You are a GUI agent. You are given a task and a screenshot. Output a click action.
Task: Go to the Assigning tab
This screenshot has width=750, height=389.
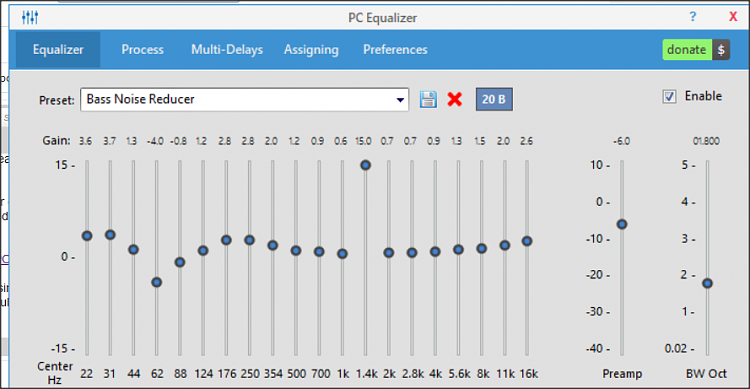[311, 50]
